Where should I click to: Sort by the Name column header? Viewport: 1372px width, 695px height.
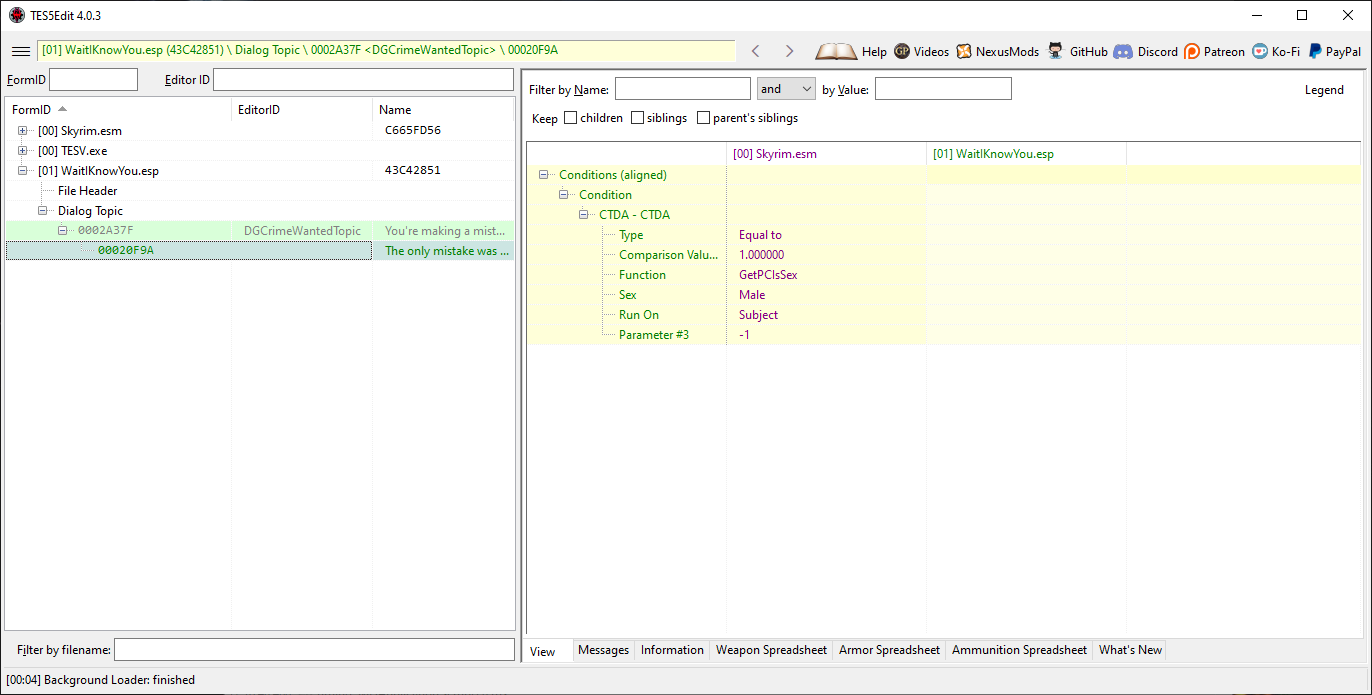443,110
